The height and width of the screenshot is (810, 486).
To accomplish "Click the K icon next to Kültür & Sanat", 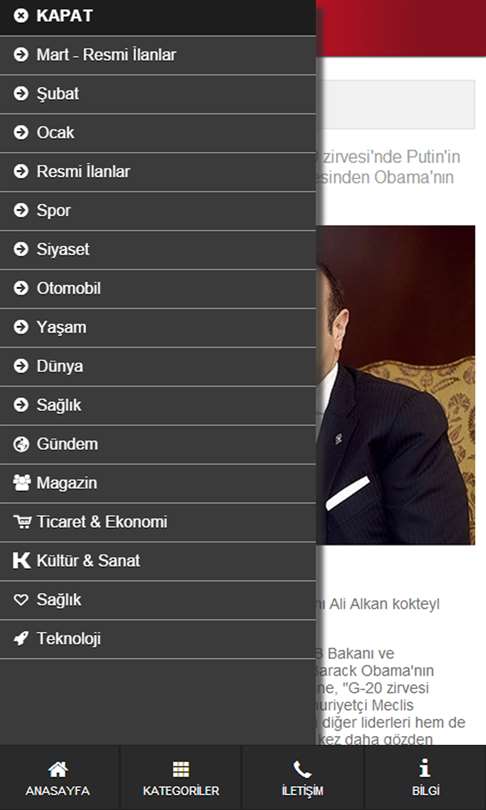I will tap(21, 561).
